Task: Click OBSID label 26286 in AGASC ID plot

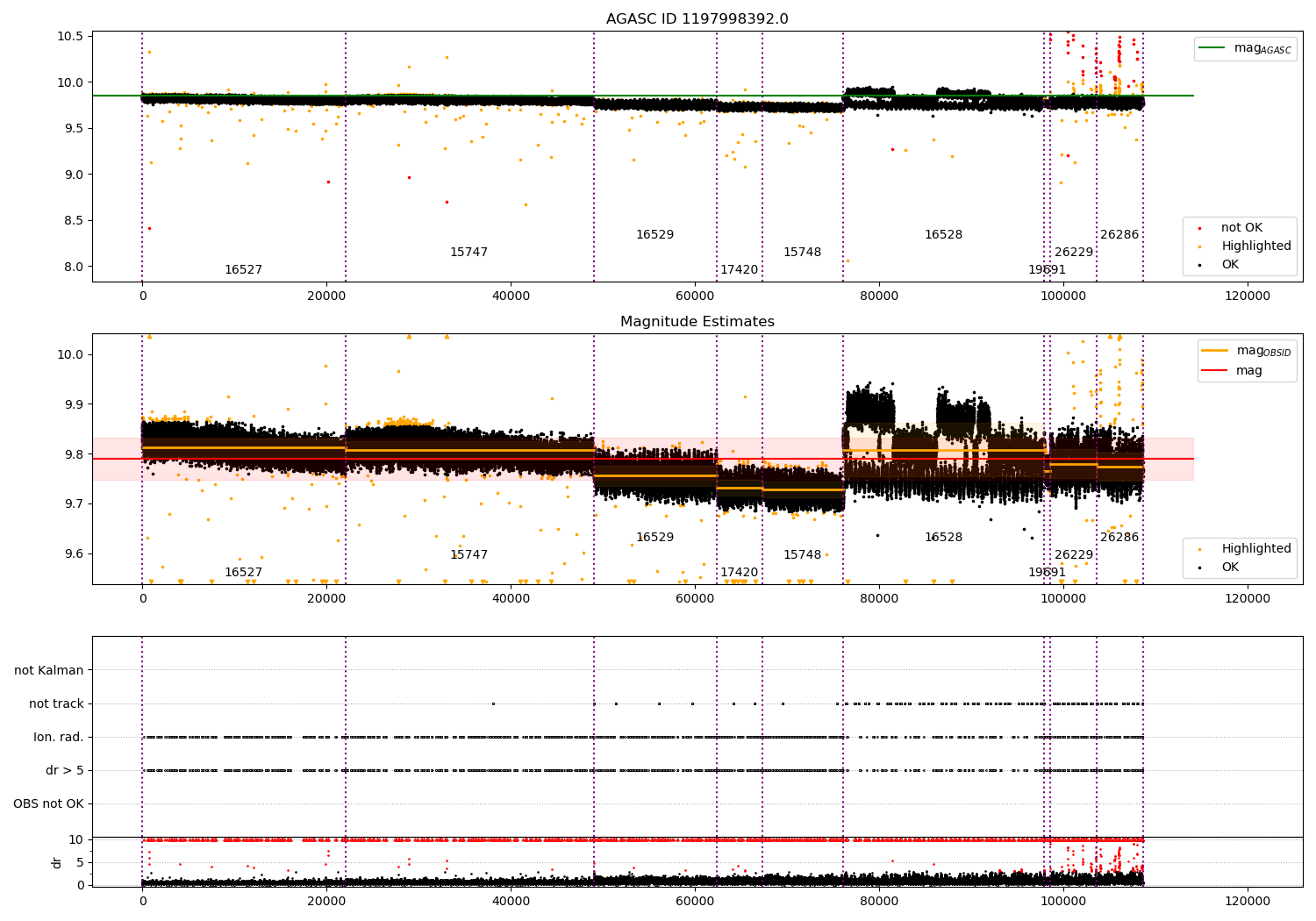Action: tap(1119, 235)
